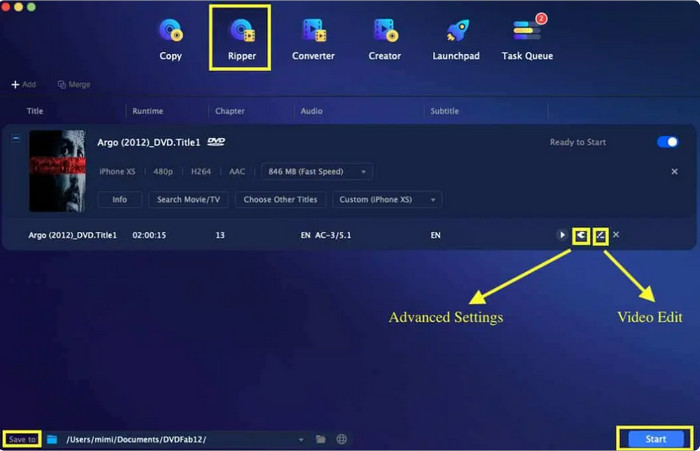Image resolution: width=700 pixels, height=451 pixels.
Task: Play the Argo title preview
Action: 562,235
